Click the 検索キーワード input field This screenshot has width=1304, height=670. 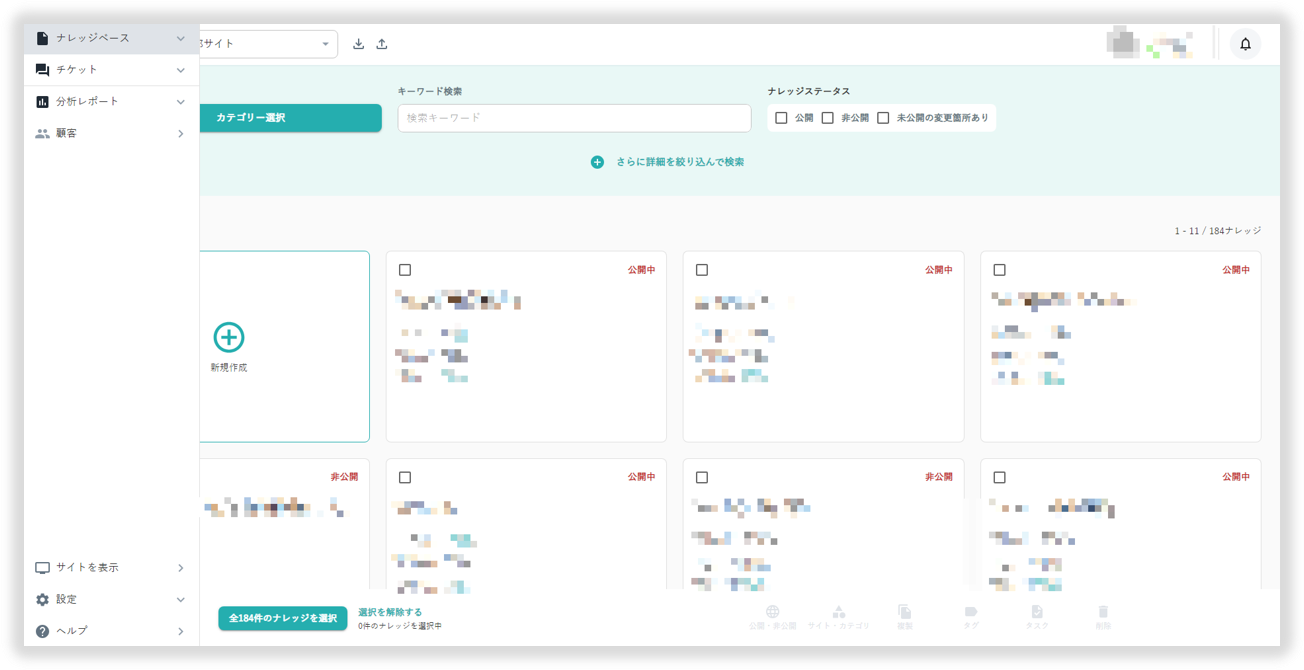click(574, 118)
